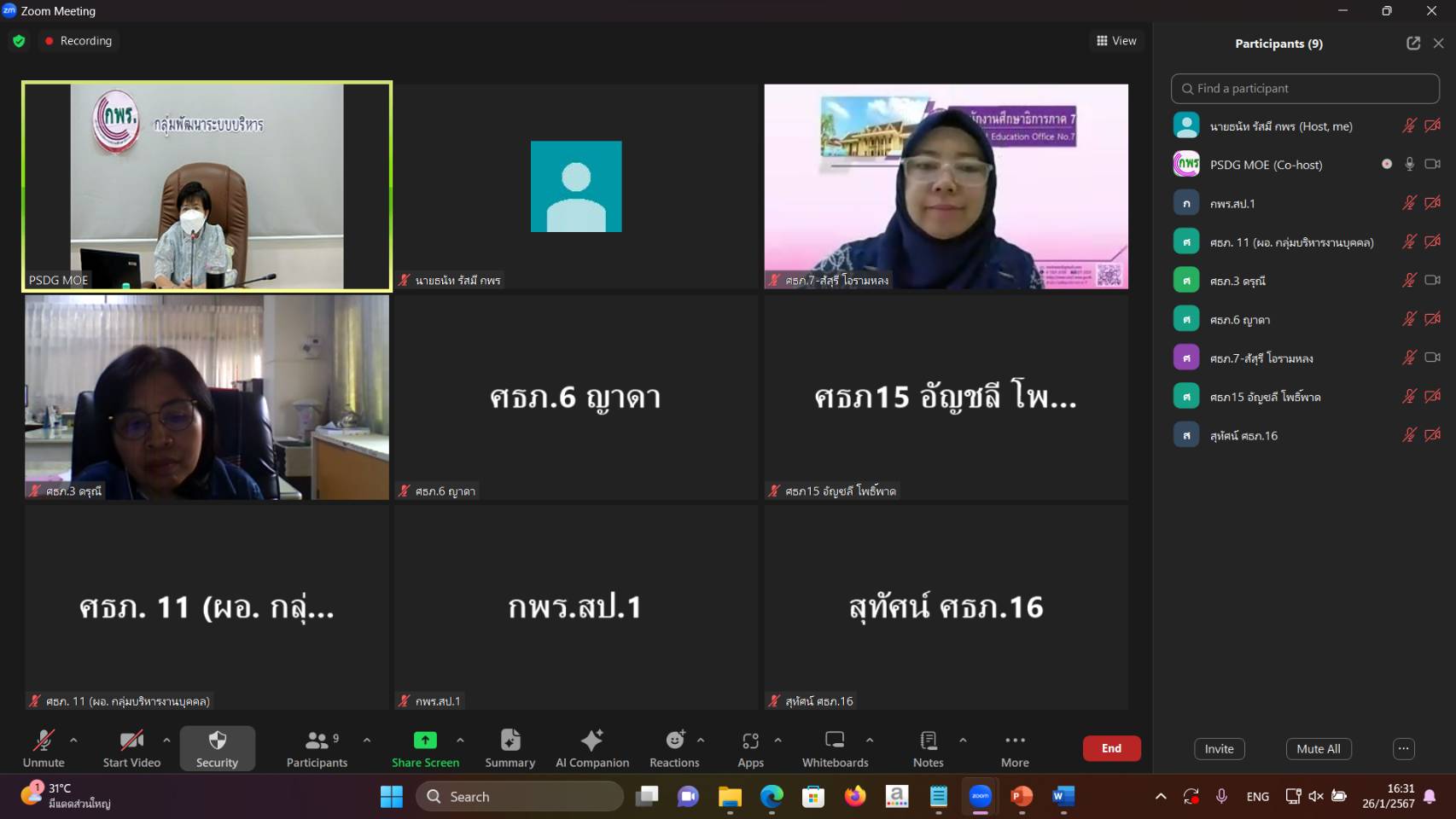Click the green encryption shield icon
This screenshot has width=1456, height=819.
pyautogui.click(x=19, y=41)
